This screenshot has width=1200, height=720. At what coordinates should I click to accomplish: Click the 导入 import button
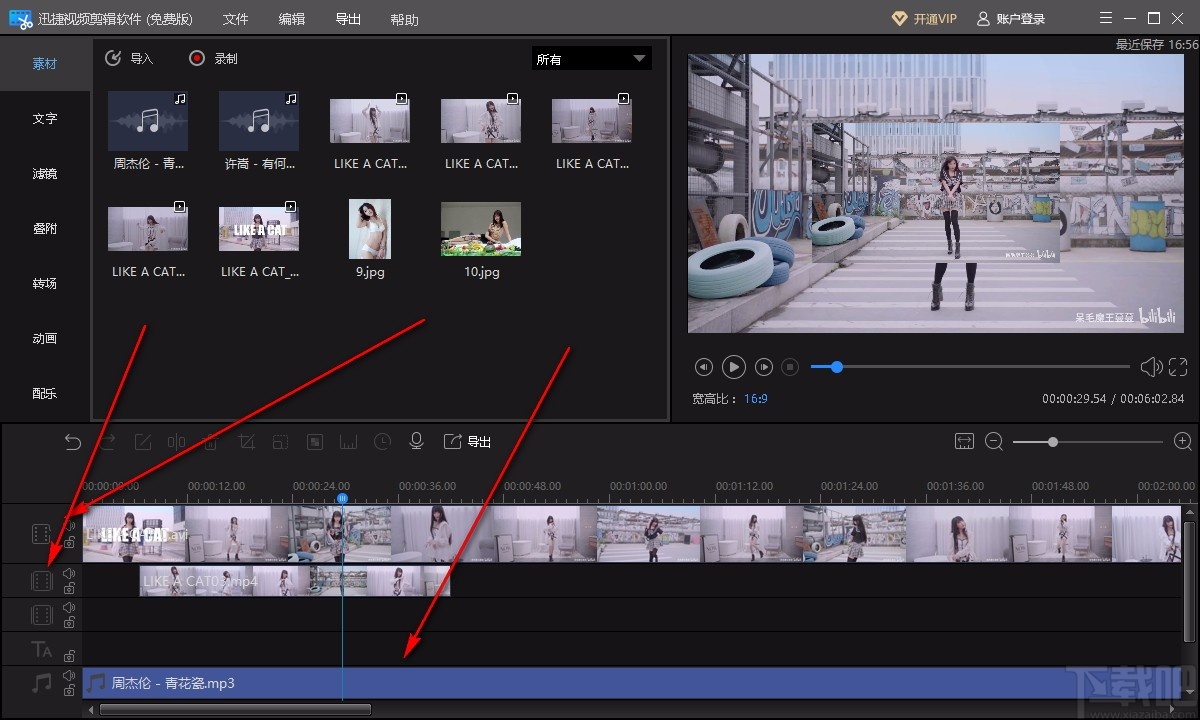click(130, 58)
